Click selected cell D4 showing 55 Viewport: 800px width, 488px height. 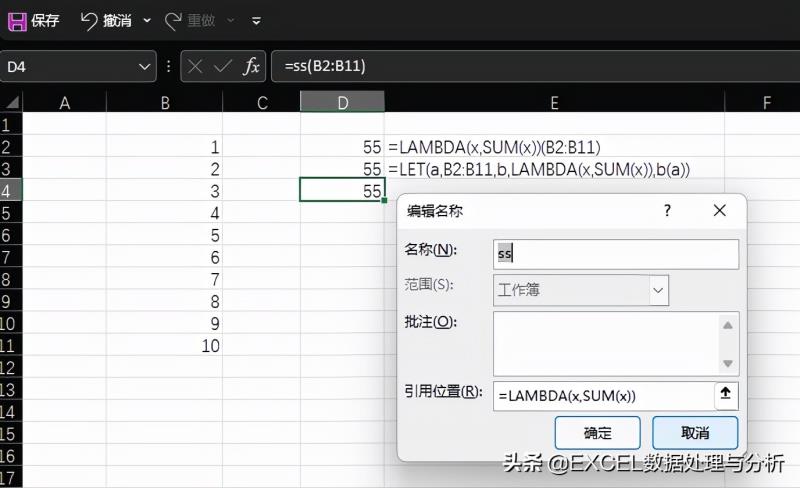[342, 190]
